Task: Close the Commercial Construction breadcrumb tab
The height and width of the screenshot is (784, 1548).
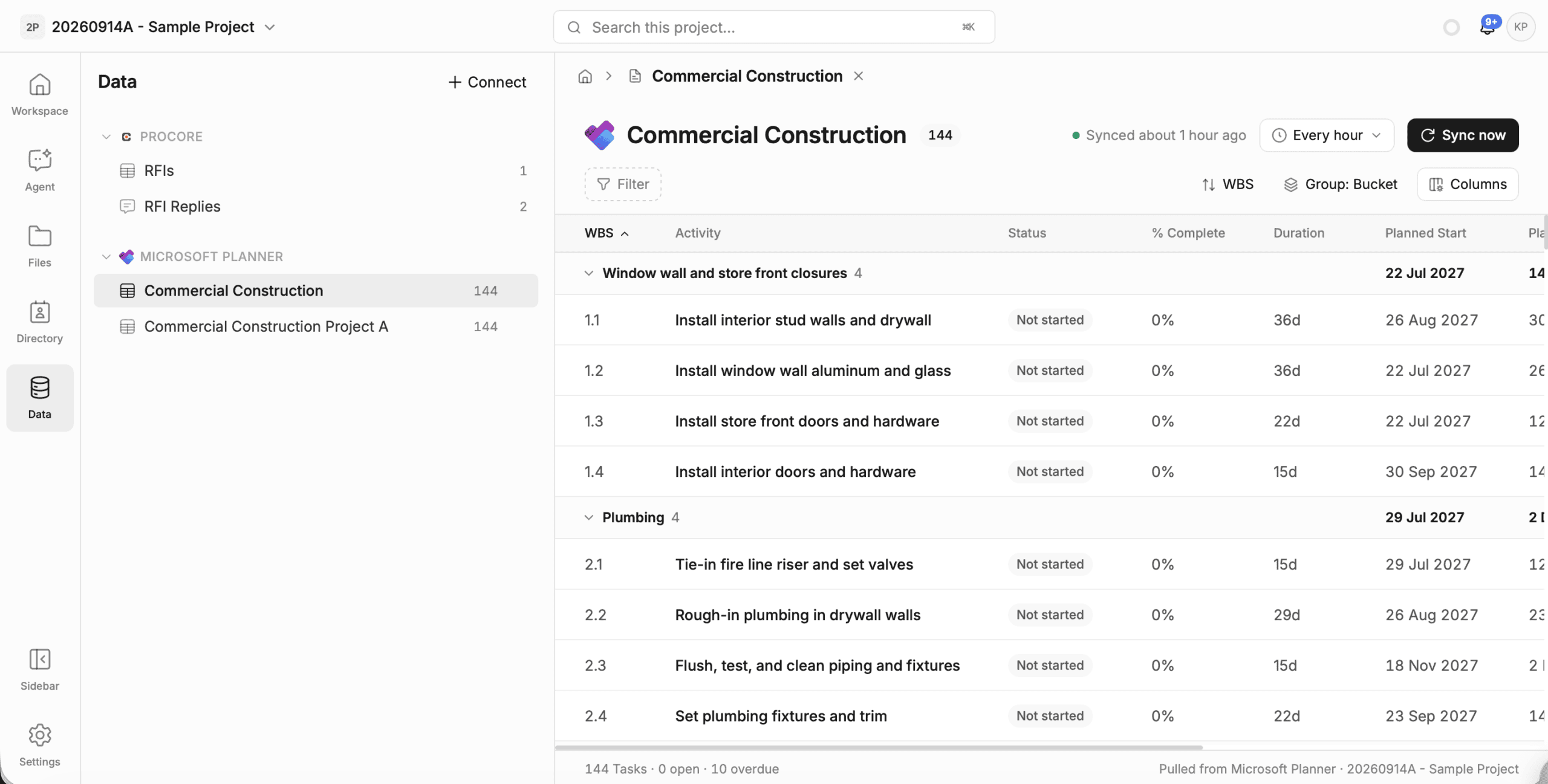Action: pyautogui.click(x=858, y=76)
